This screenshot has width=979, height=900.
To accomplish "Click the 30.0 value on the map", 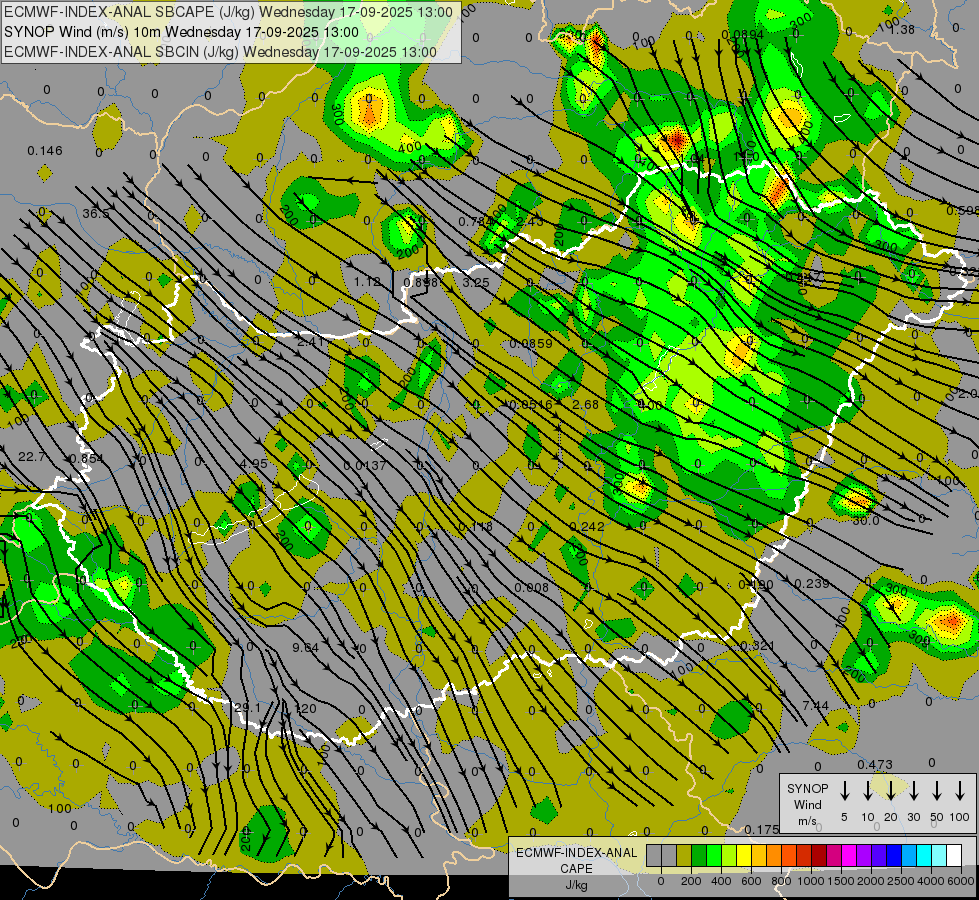I will click(x=866, y=520).
